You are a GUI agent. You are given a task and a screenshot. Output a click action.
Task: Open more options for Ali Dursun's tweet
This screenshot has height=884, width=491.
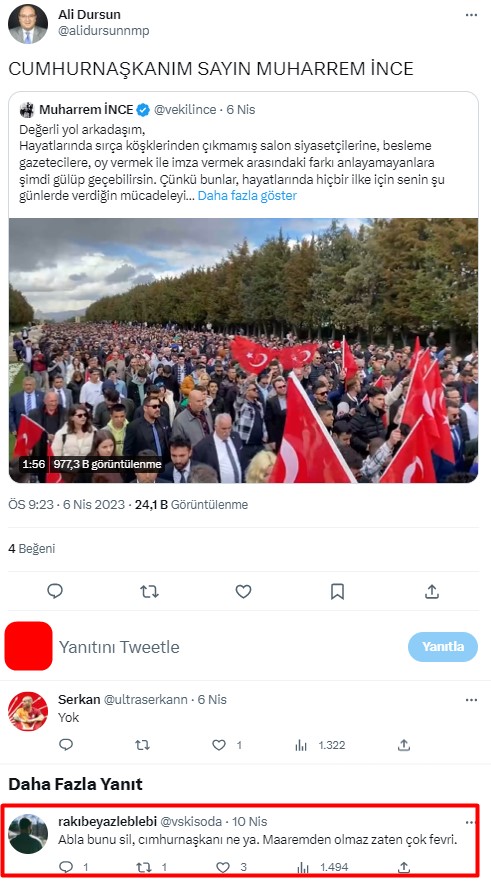[x=471, y=15]
